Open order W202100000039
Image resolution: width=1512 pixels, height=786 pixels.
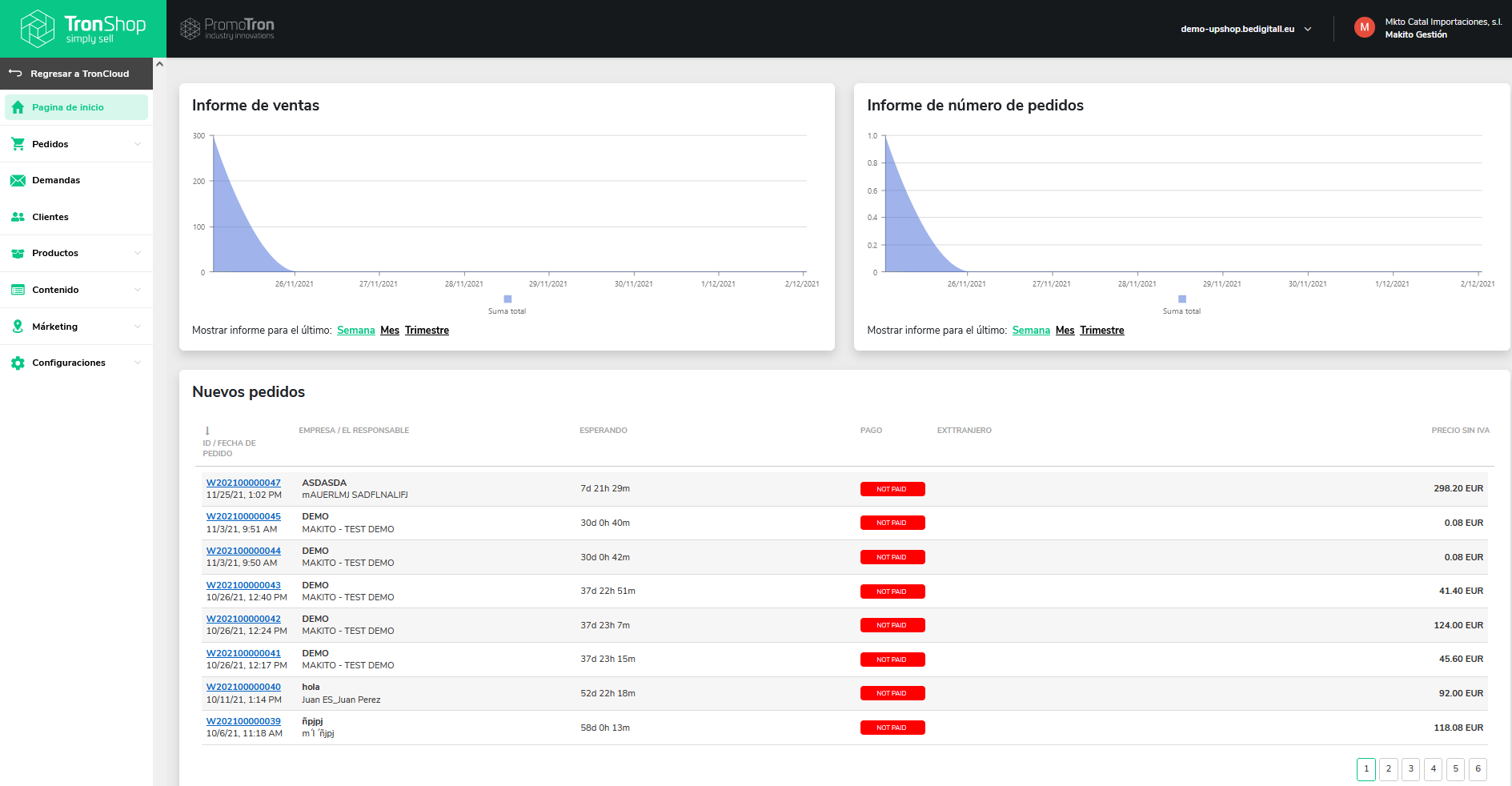tap(243, 721)
